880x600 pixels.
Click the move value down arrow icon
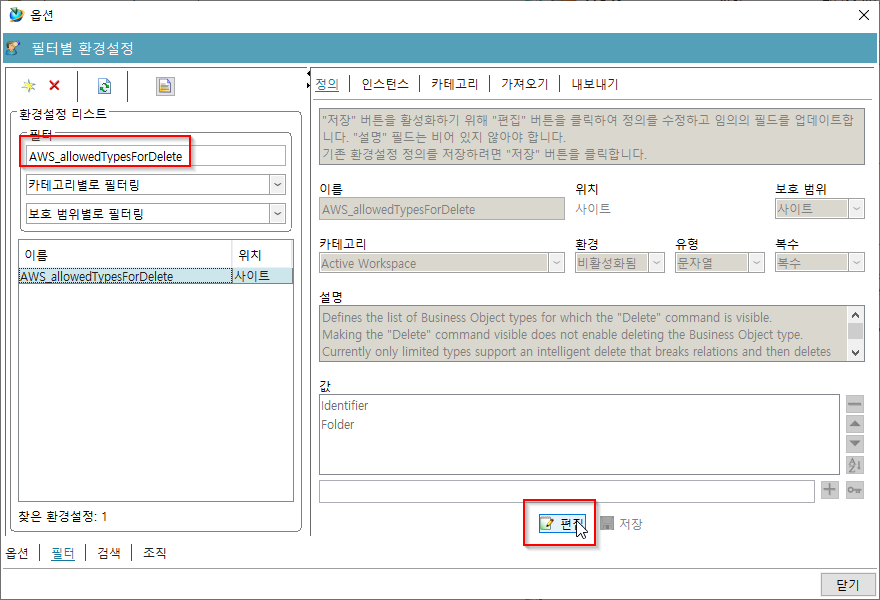pyautogui.click(x=854, y=444)
